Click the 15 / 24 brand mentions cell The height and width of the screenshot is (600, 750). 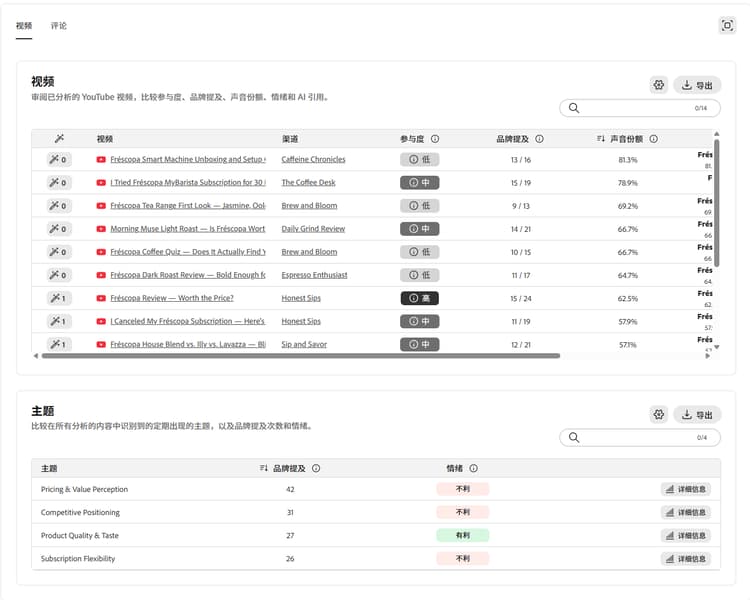point(520,299)
